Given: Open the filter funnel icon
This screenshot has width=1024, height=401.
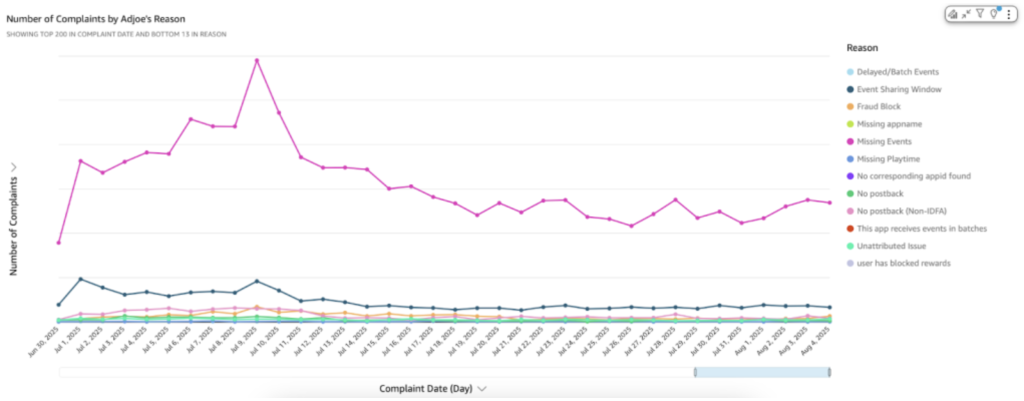Looking at the screenshot, I should click(980, 13).
